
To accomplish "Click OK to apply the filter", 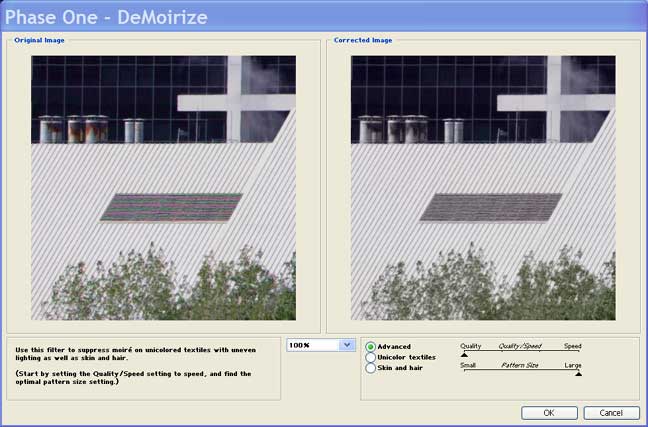I will tap(548, 412).
